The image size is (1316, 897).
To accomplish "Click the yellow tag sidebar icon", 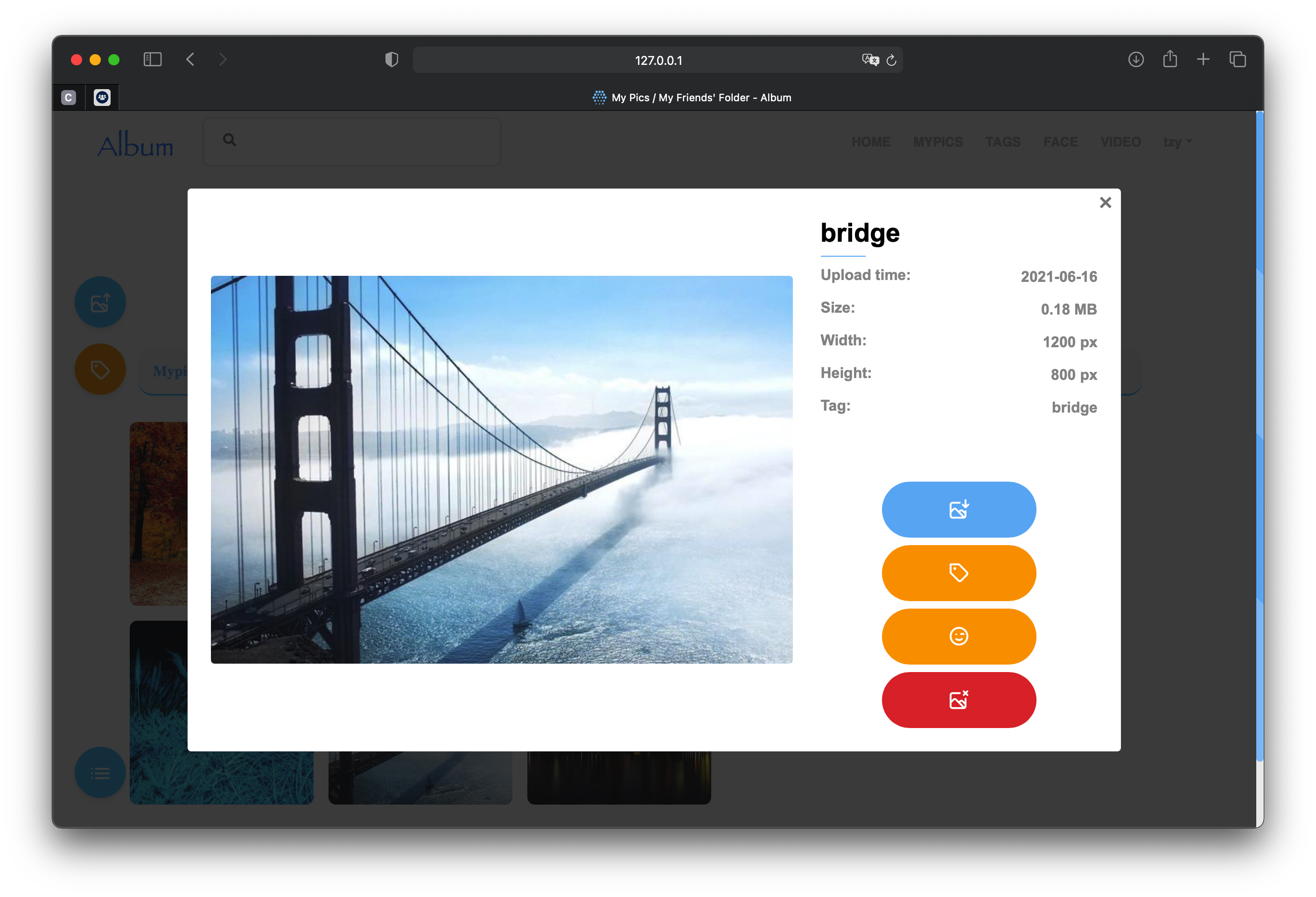I will click(99, 370).
